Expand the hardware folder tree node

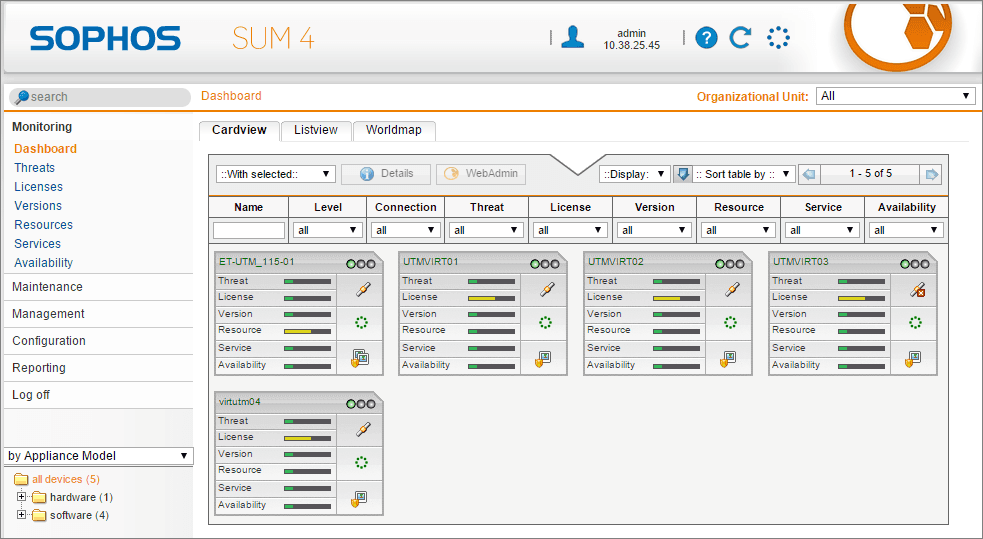point(21,496)
